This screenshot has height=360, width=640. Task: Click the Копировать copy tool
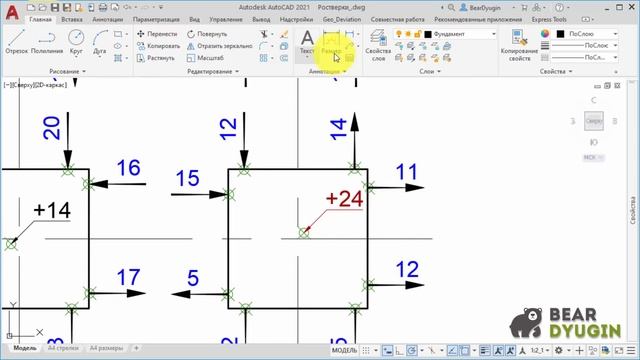coord(158,46)
